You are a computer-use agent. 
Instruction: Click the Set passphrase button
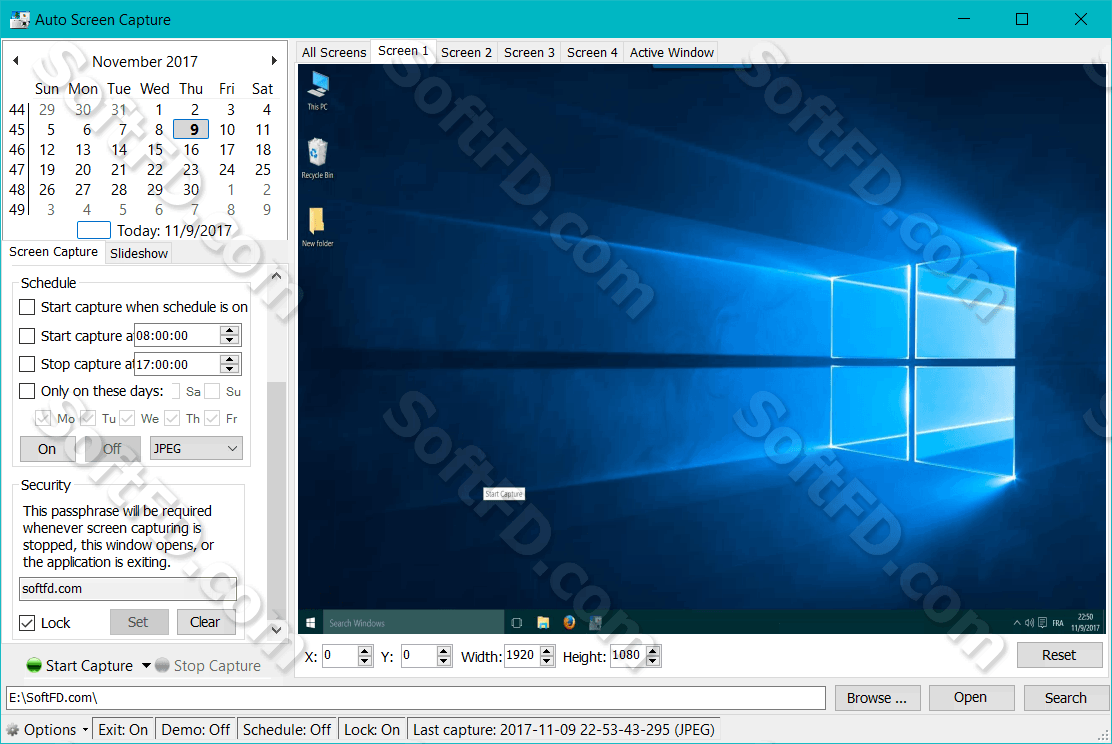[x=138, y=622]
